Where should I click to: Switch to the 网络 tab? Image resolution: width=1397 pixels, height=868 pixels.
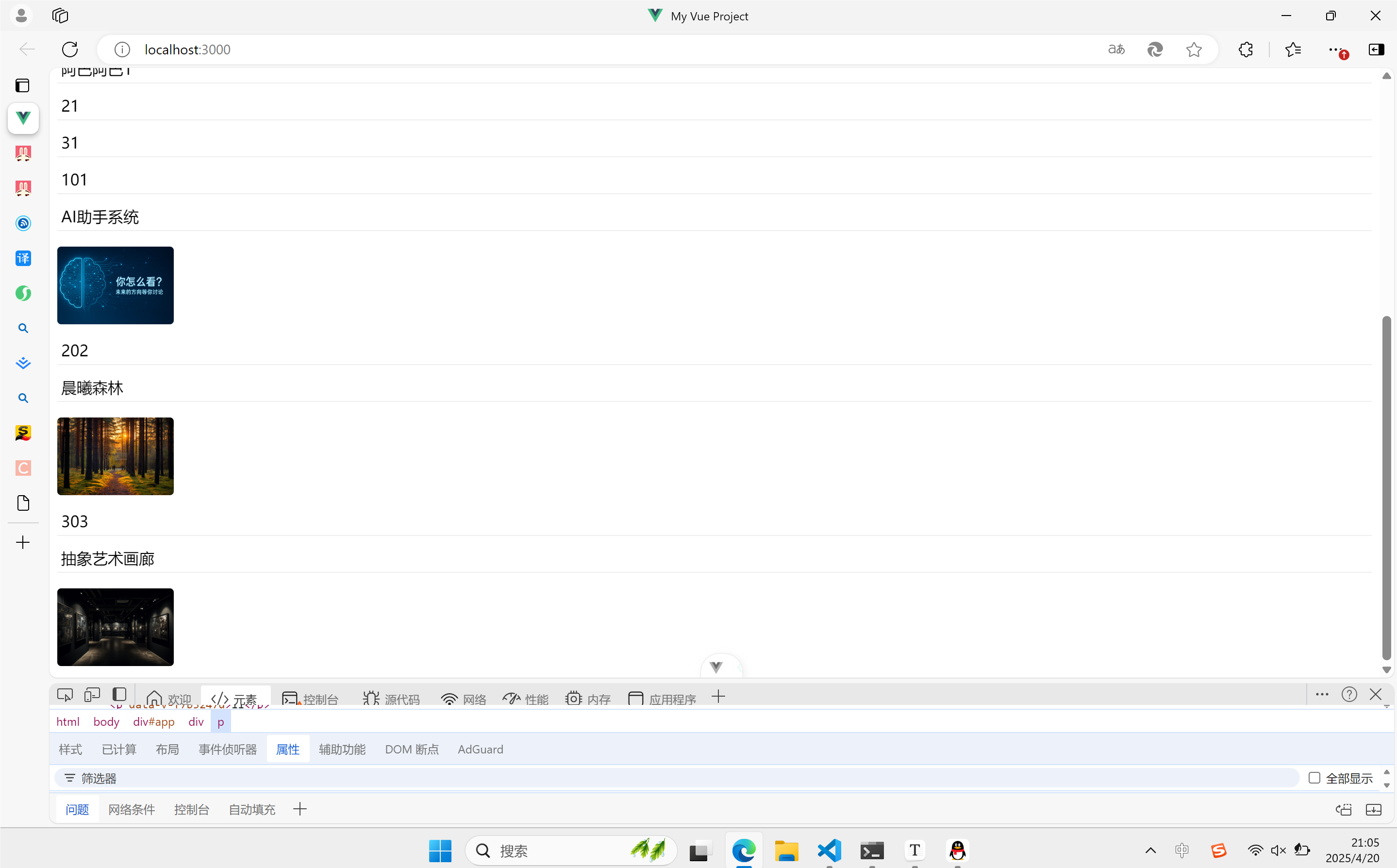(464, 699)
